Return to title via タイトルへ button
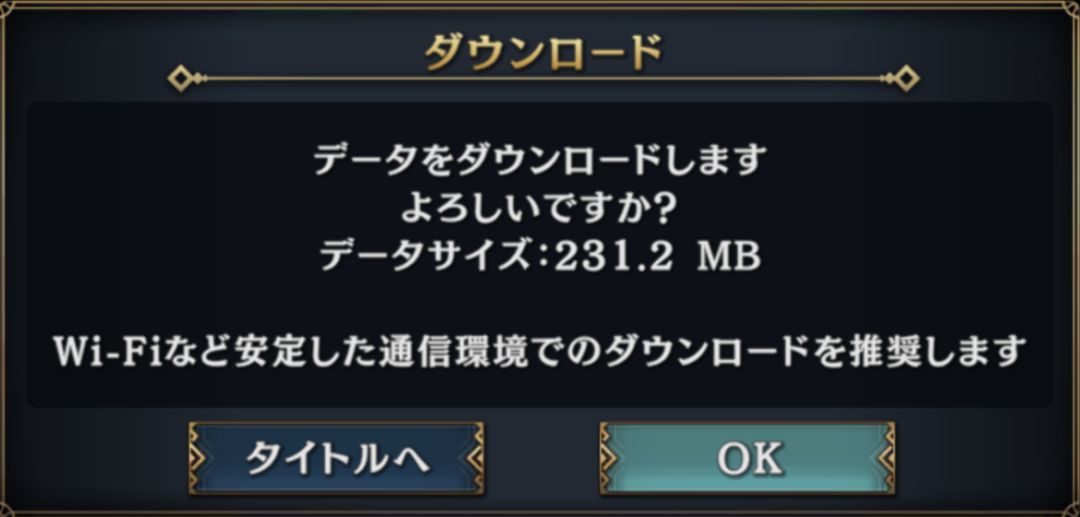The image size is (1080, 517). (x=336, y=458)
